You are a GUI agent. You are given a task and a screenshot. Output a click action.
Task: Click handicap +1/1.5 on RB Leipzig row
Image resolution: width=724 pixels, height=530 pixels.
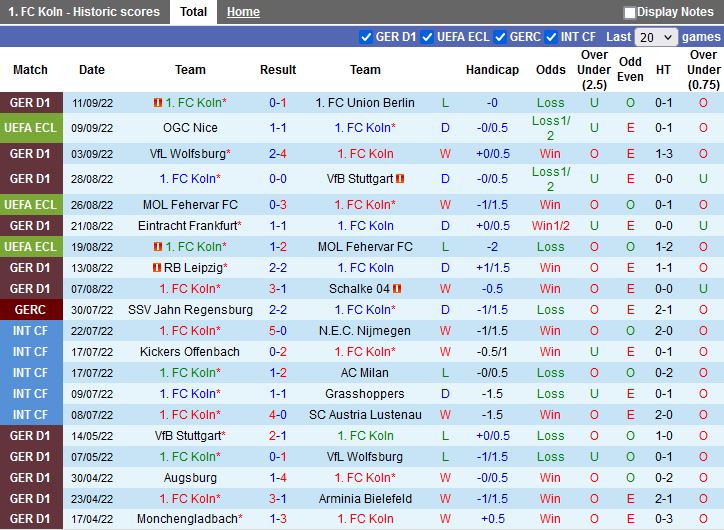point(492,268)
